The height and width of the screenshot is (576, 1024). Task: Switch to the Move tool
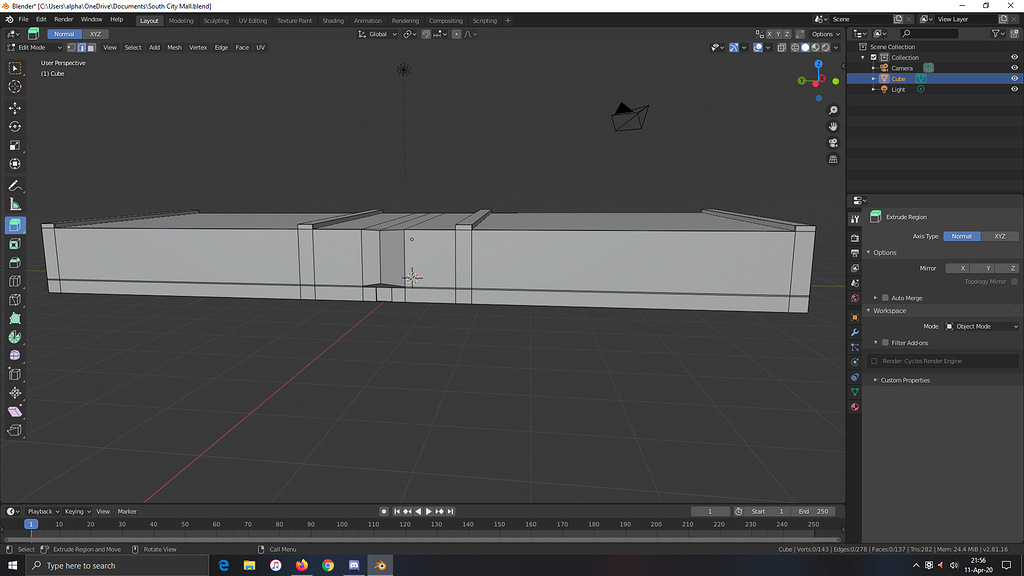tap(14, 105)
